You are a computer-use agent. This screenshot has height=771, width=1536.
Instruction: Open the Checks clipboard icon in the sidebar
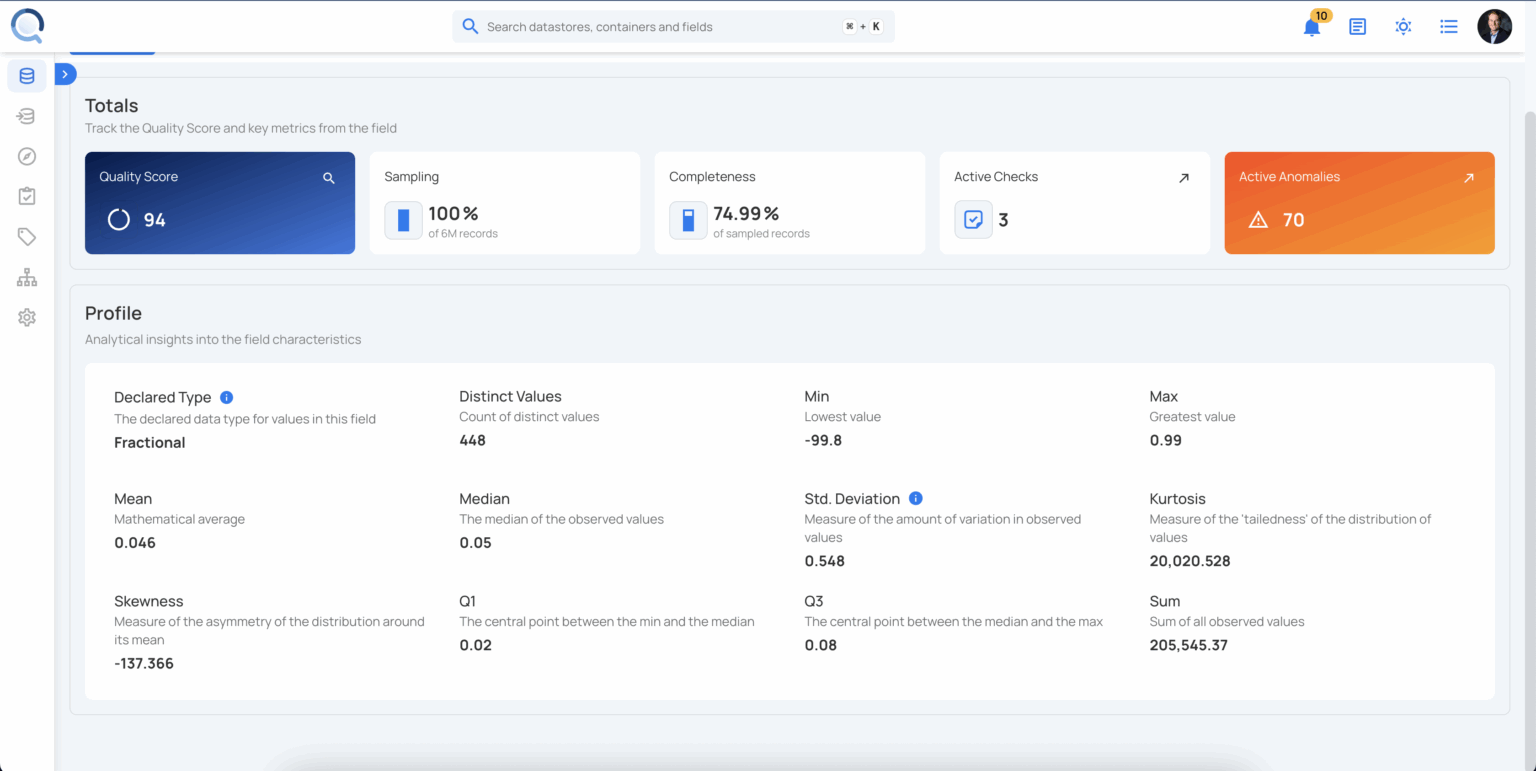(x=27, y=196)
